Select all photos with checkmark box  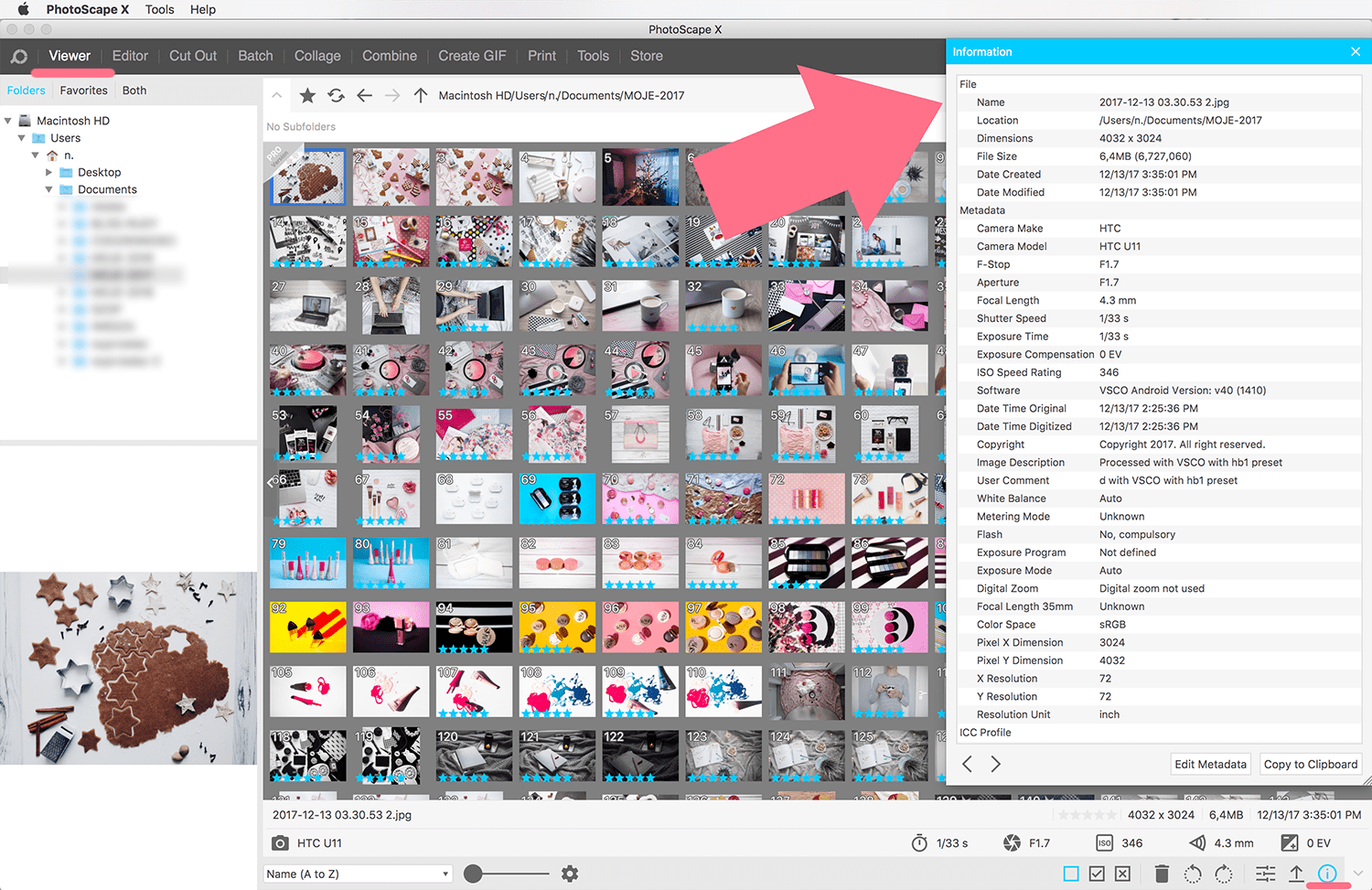[1097, 874]
